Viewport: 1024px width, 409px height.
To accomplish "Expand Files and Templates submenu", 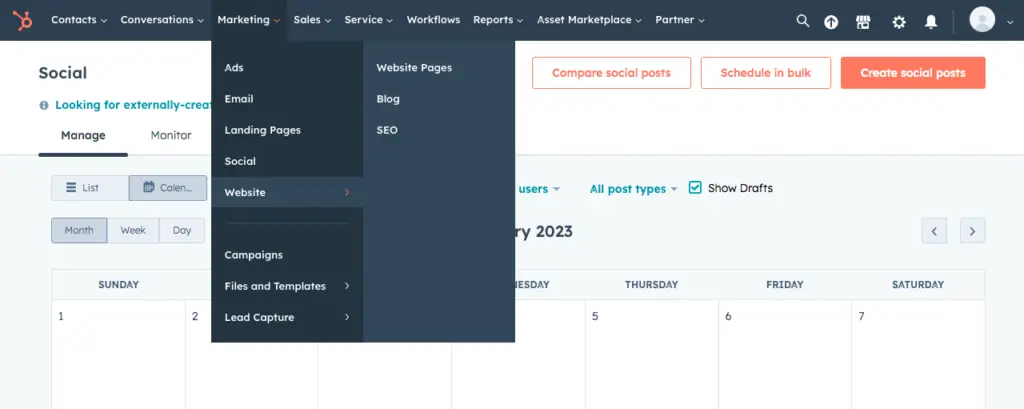I will click(x=287, y=286).
